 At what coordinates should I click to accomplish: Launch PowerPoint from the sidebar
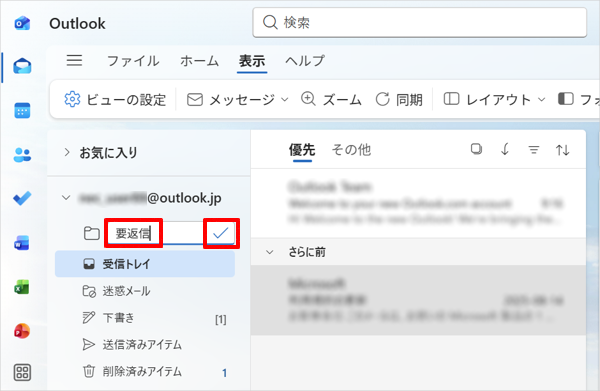22,331
